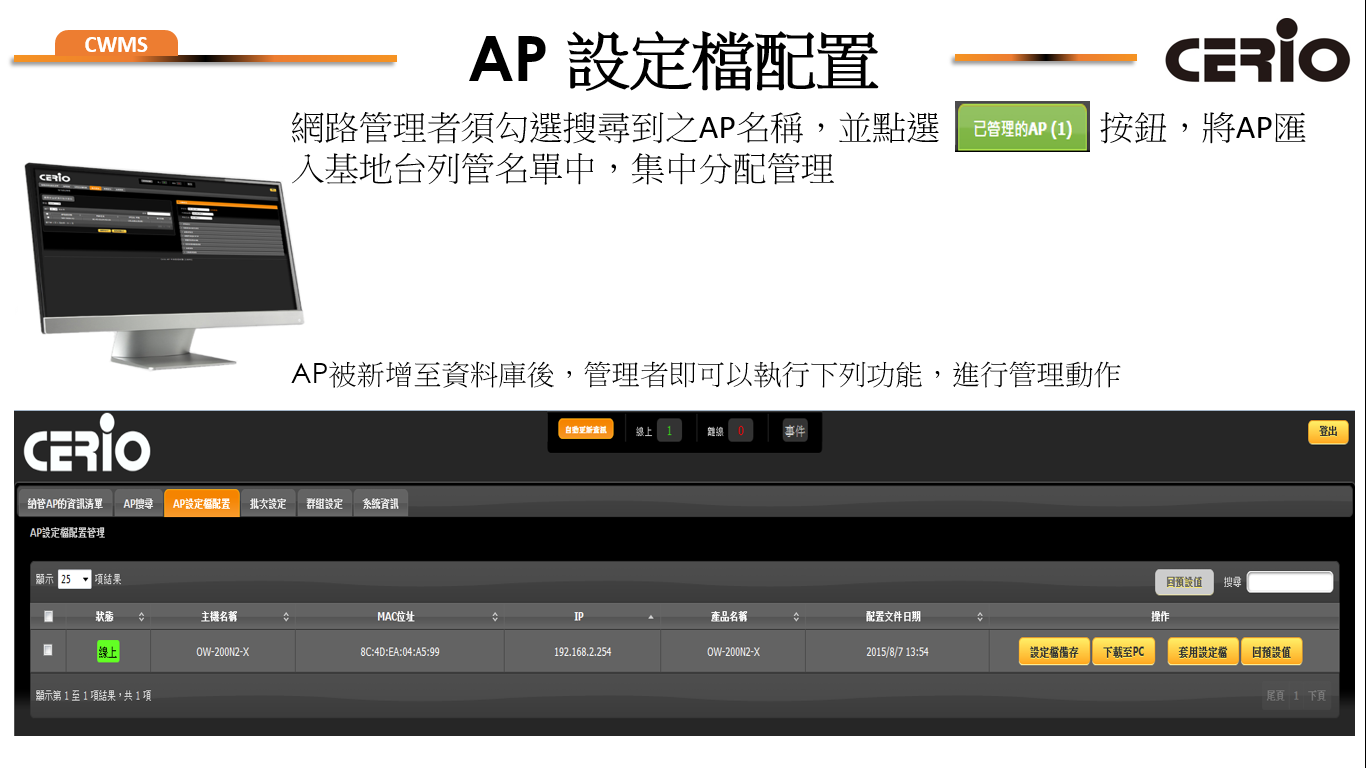The image size is (1366, 768).
Task: Click OW-200N2-X in the 主機名稱 column
Action: point(223,652)
